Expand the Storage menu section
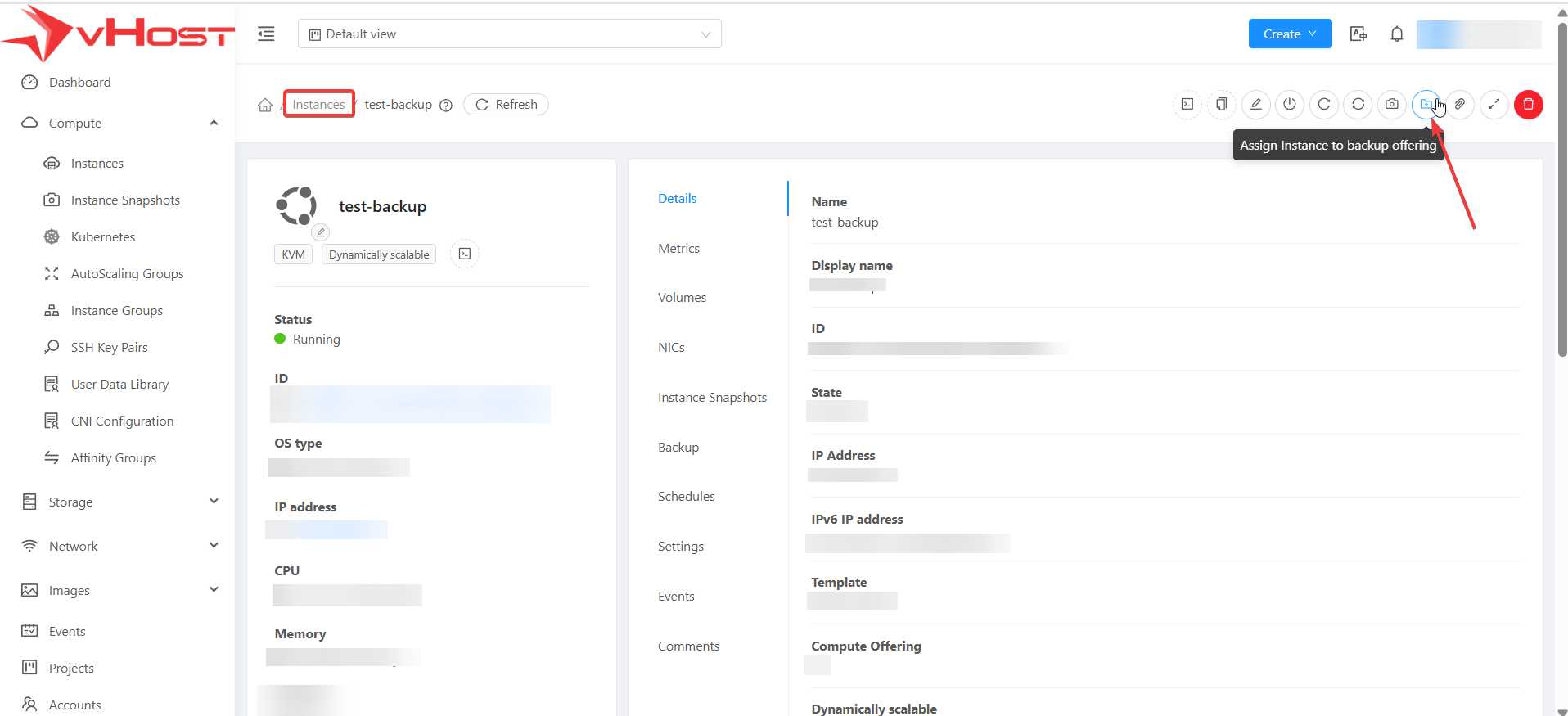1568x716 pixels. coord(119,502)
